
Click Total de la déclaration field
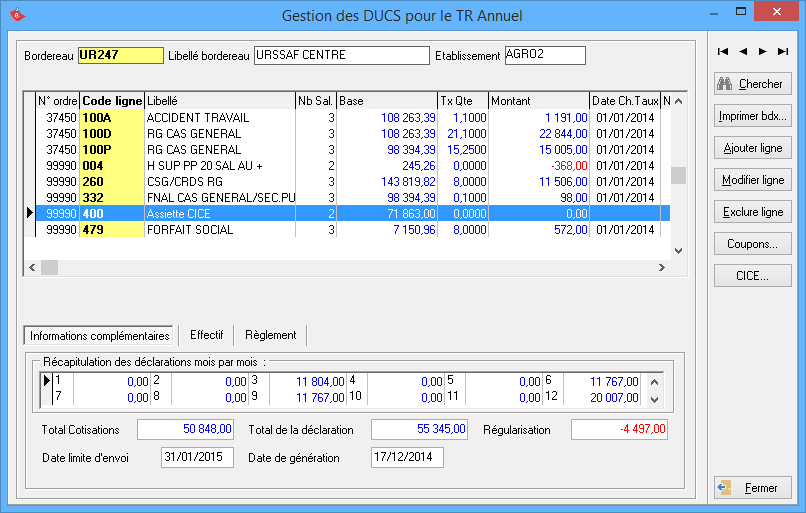point(419,429)
